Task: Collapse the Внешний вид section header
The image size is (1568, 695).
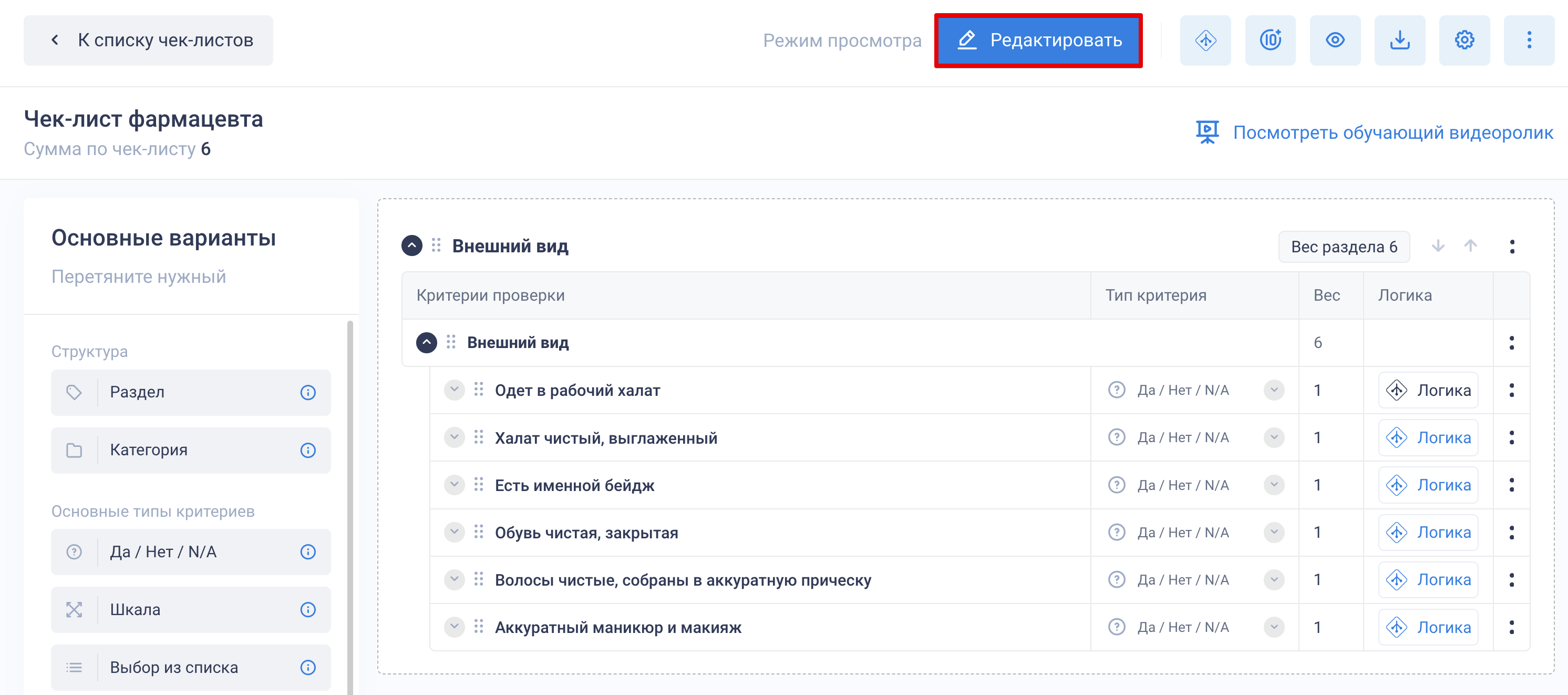Action: click(x=412, y=246)
